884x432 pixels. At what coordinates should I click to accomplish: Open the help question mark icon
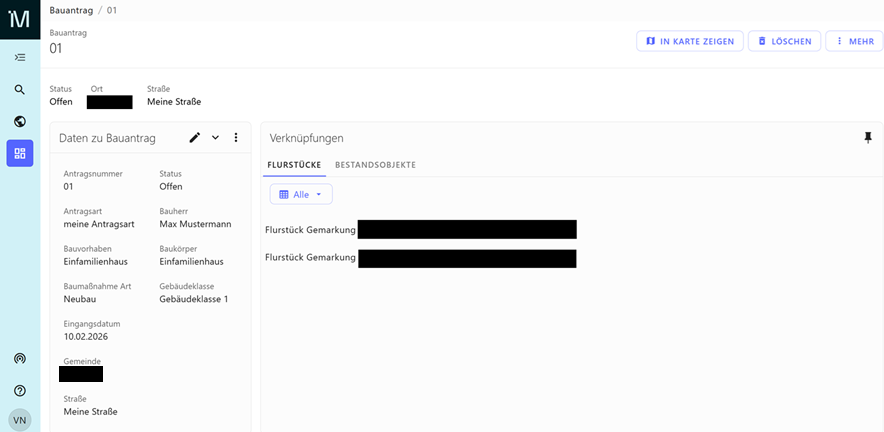tap(20, 390)
